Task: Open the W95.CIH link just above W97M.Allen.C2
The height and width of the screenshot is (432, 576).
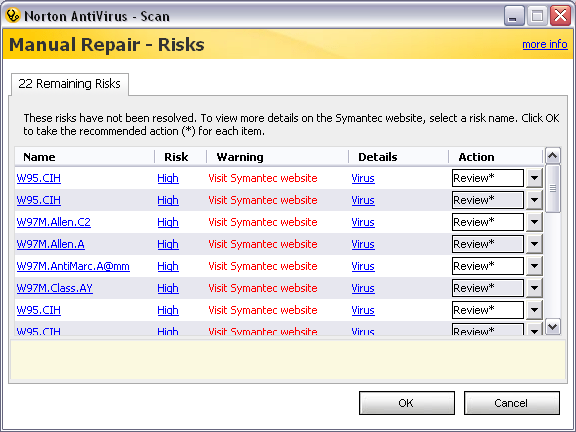Action: (x=39, y=200)
